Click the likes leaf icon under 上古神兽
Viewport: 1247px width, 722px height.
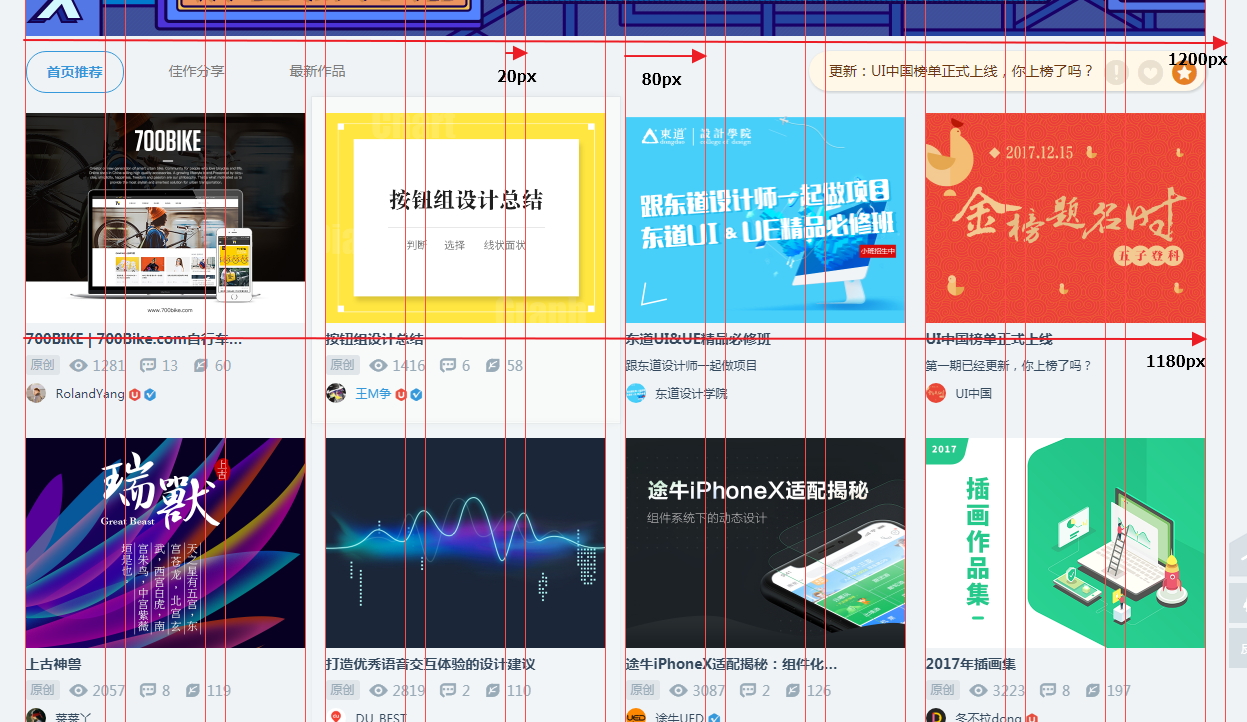tap(192, 690)
